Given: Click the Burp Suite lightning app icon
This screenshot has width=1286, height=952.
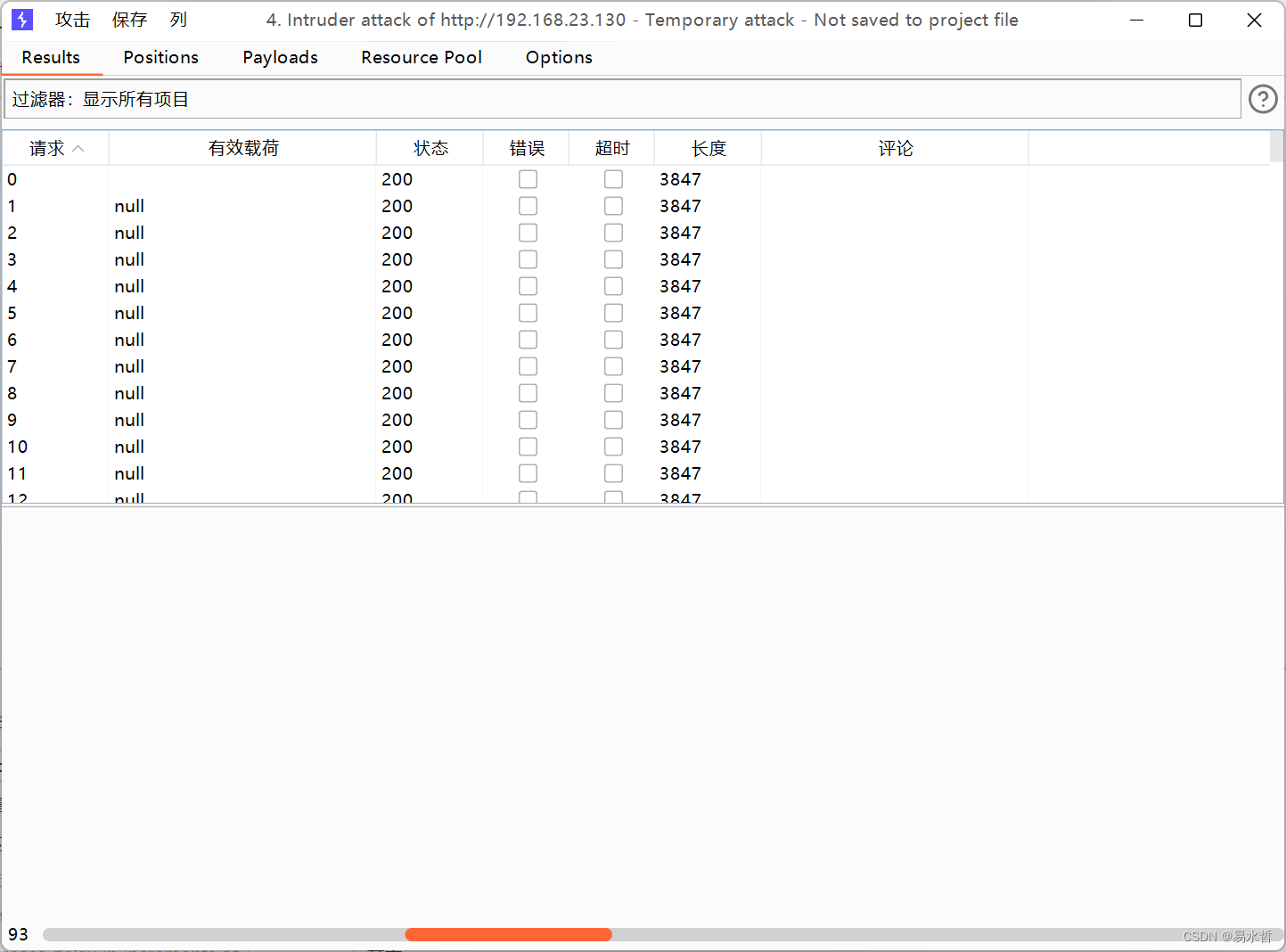Looking at the screenshot, I should 22,20.
